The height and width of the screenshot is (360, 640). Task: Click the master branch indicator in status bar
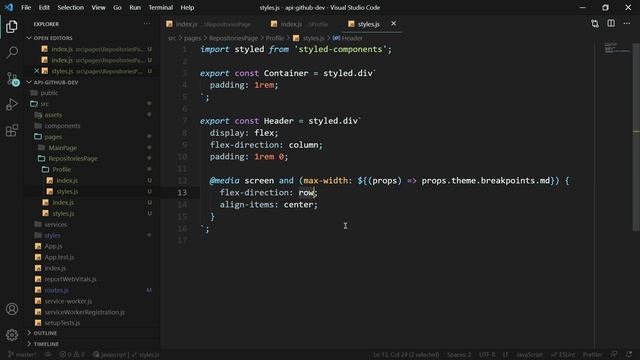[22, 355]
